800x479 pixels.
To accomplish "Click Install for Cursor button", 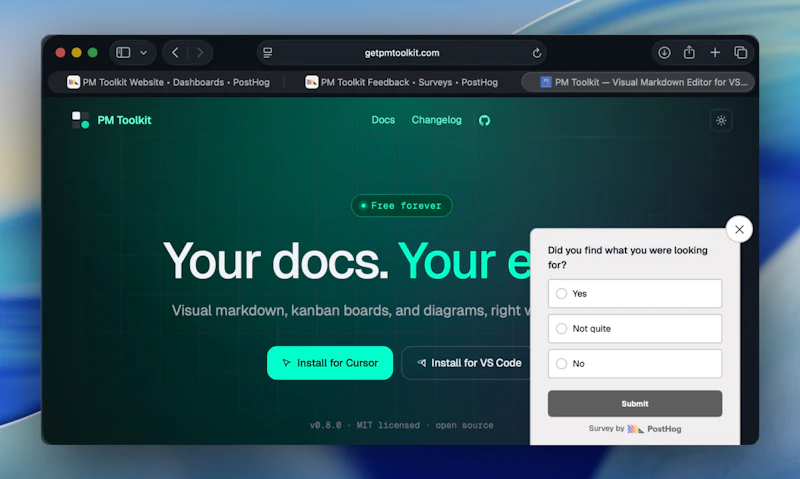I will click(x=330, y=363).
